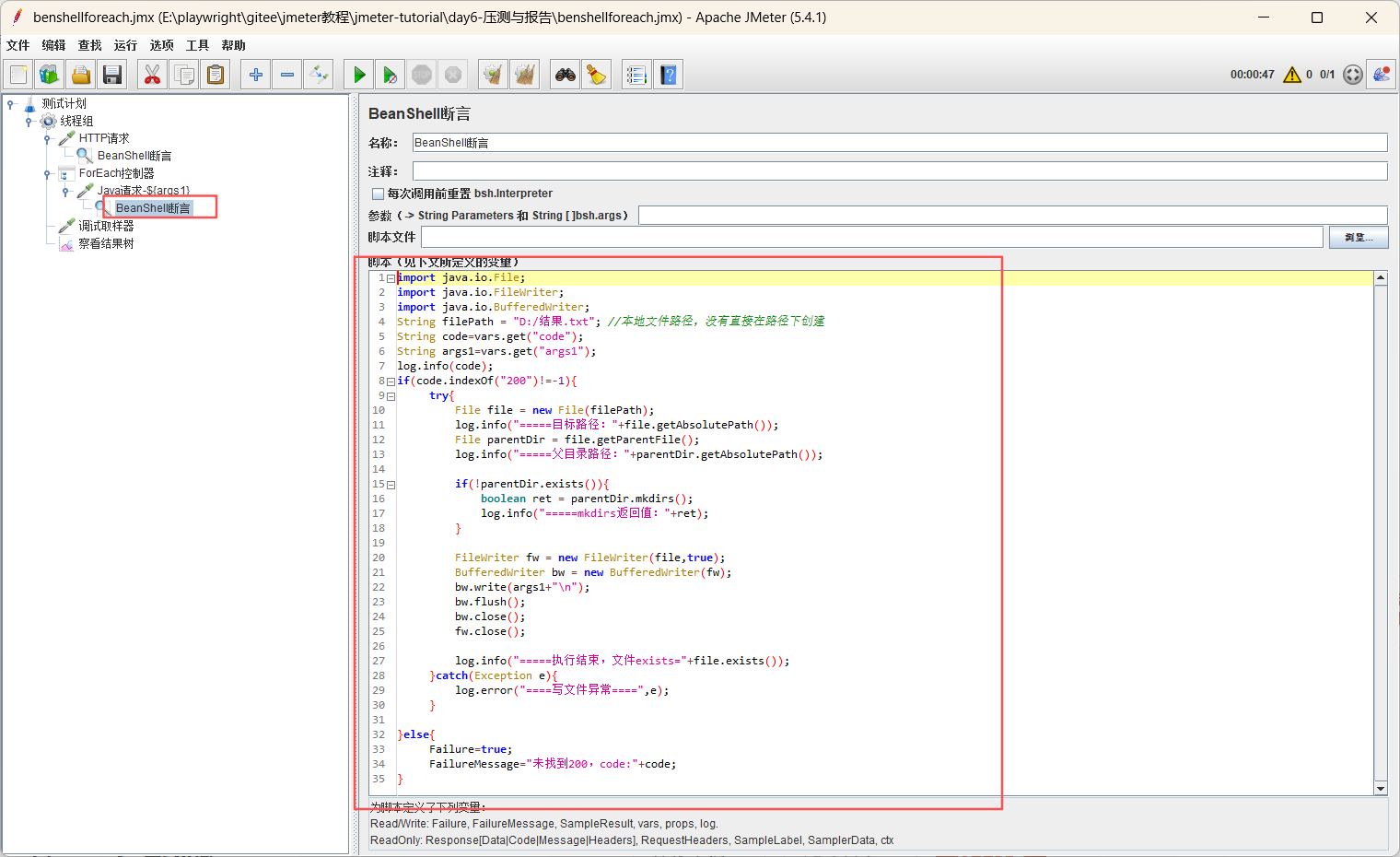The image size is (1400, 857).
Task: Click the New test plan toolbar icon
Action: pyautogui.click(x=18, y=75)
